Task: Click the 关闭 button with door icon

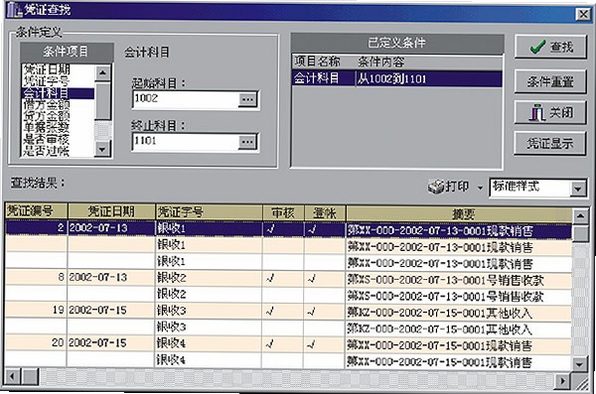Action: coord(550,112)
